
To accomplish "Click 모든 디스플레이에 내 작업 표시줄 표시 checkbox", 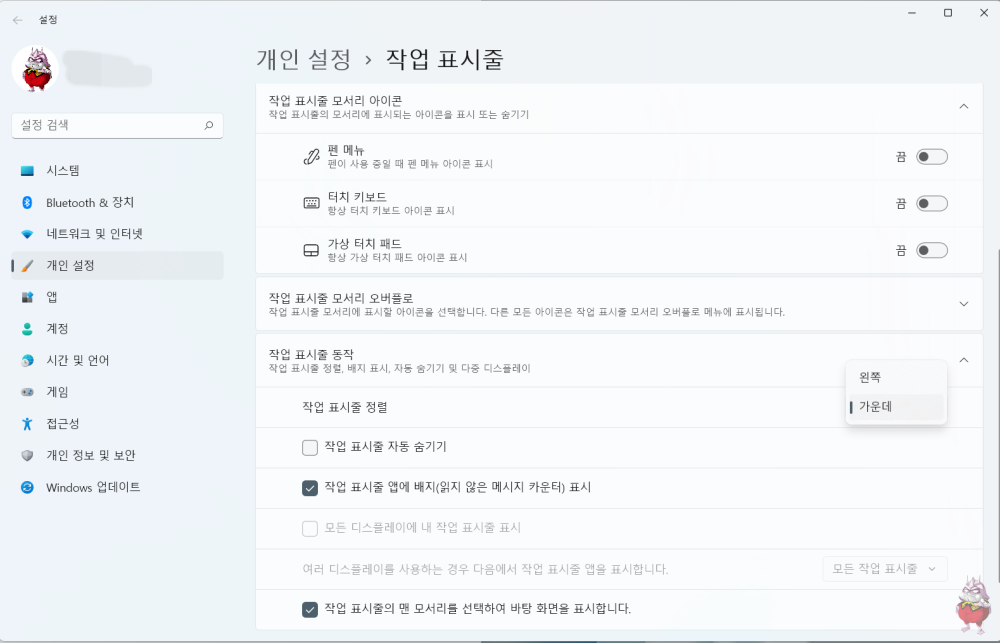I will pos(310,529).
